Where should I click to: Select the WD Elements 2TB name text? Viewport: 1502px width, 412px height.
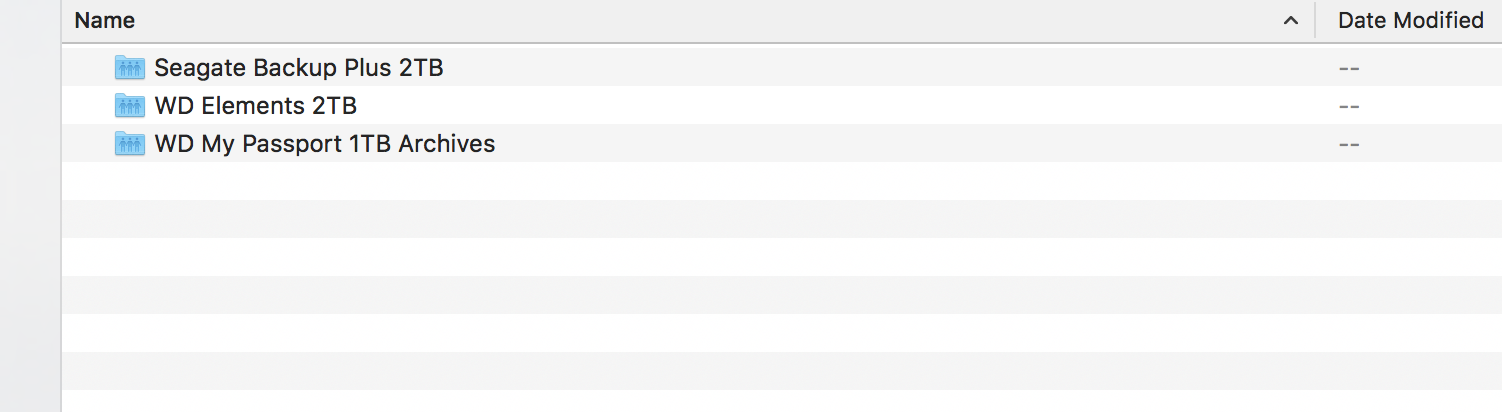pos(256,106)
